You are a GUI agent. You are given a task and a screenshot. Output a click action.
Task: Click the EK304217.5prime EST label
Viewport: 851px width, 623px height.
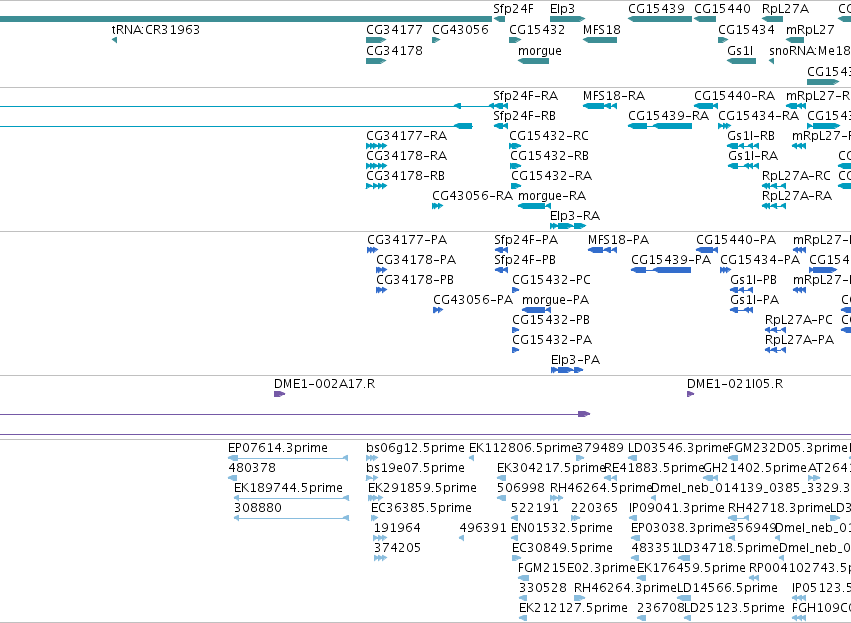[551, 468]
